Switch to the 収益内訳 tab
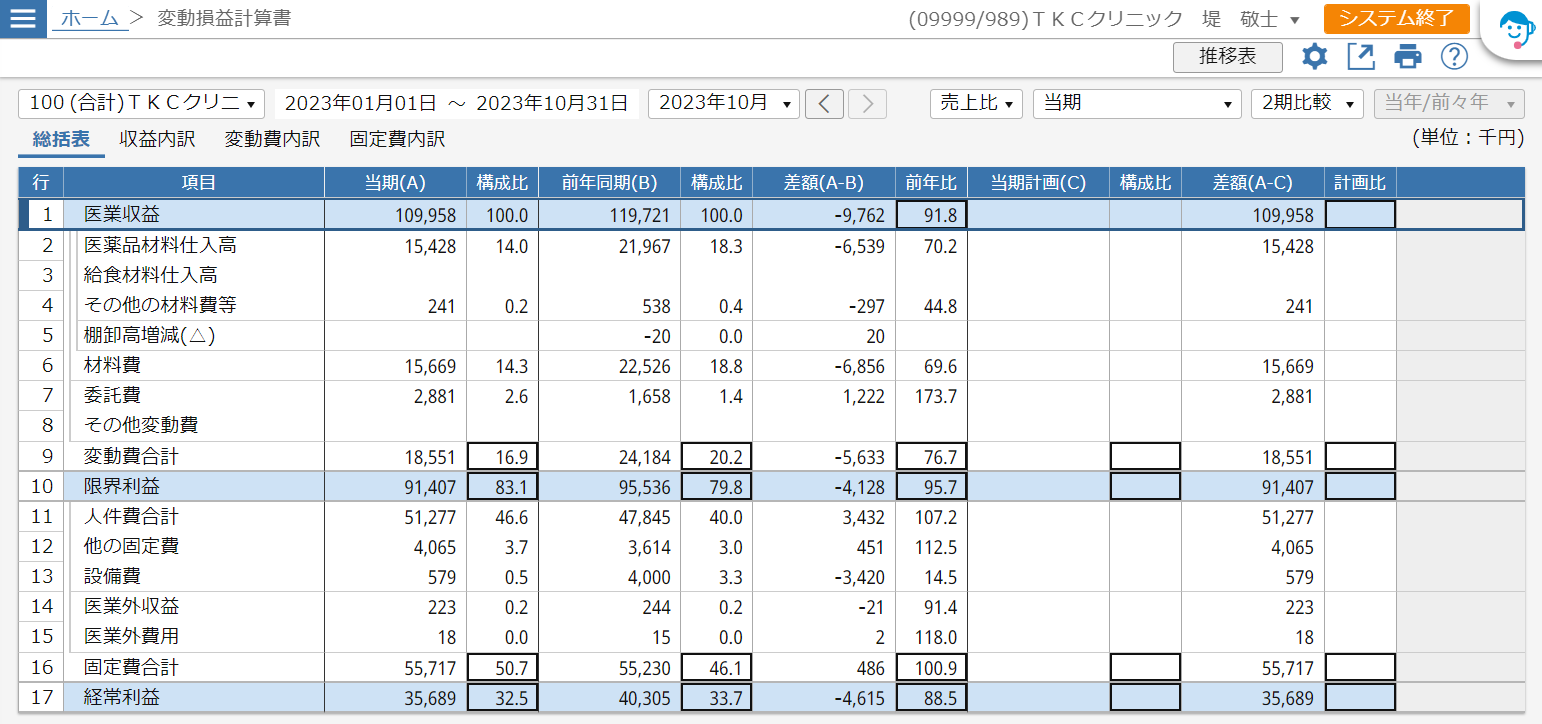This screenshot has width=1542, height=724. coord(157,139)
